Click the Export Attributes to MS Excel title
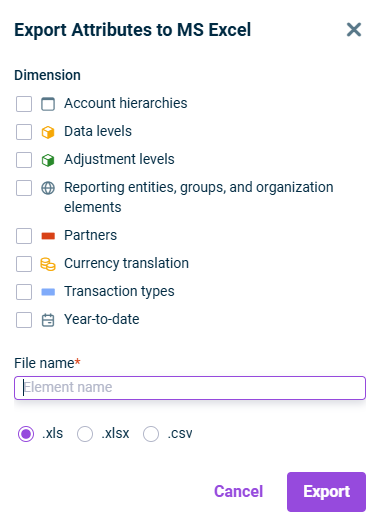This screenshot has width=383, height=524. pyautogui.click(x=132, y=30)
